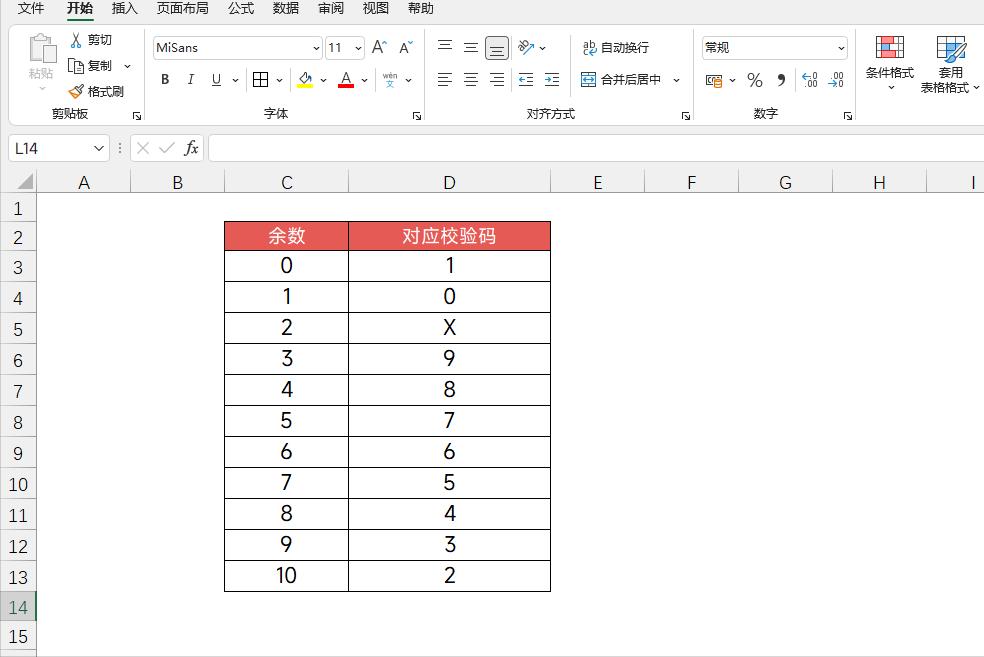This screenshot has height=657, width=984.
Task: Click the increase decimal places icon
Action: click(x=809, y=80)
